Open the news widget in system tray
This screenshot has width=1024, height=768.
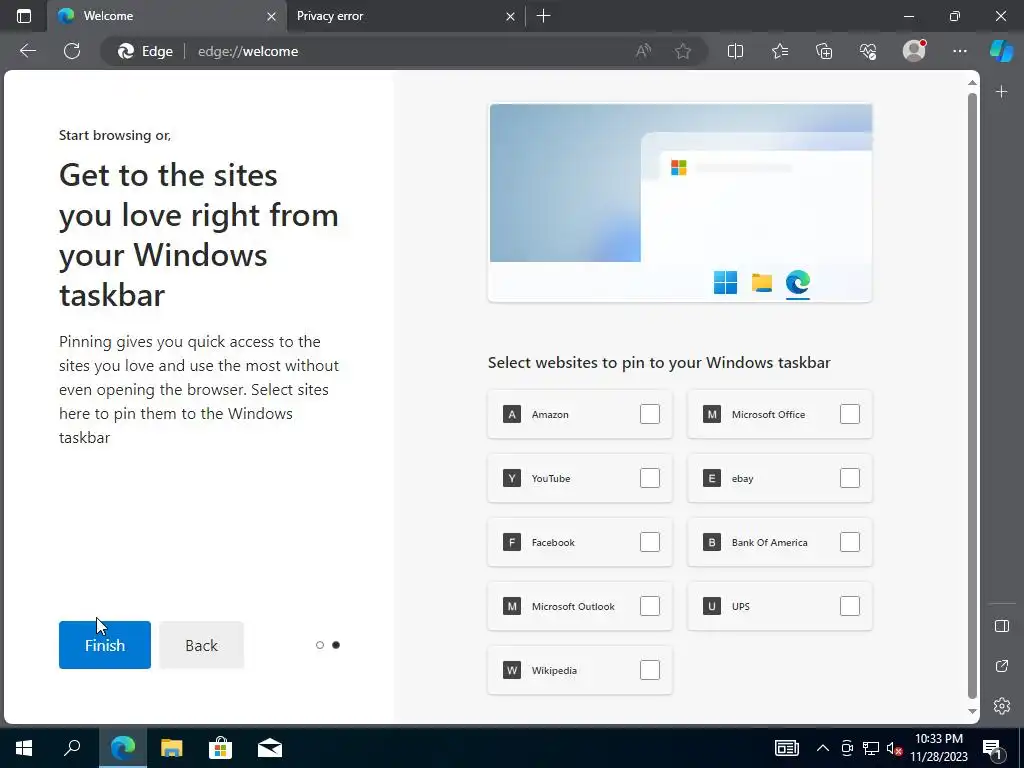coord(787,748)
